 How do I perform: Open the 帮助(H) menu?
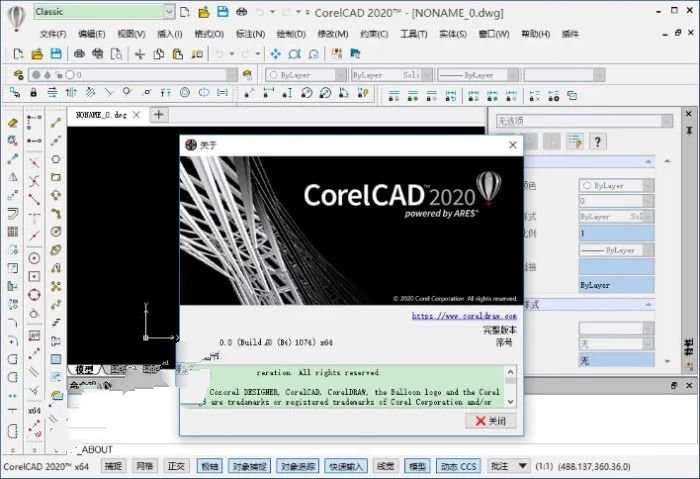point(536,34)
